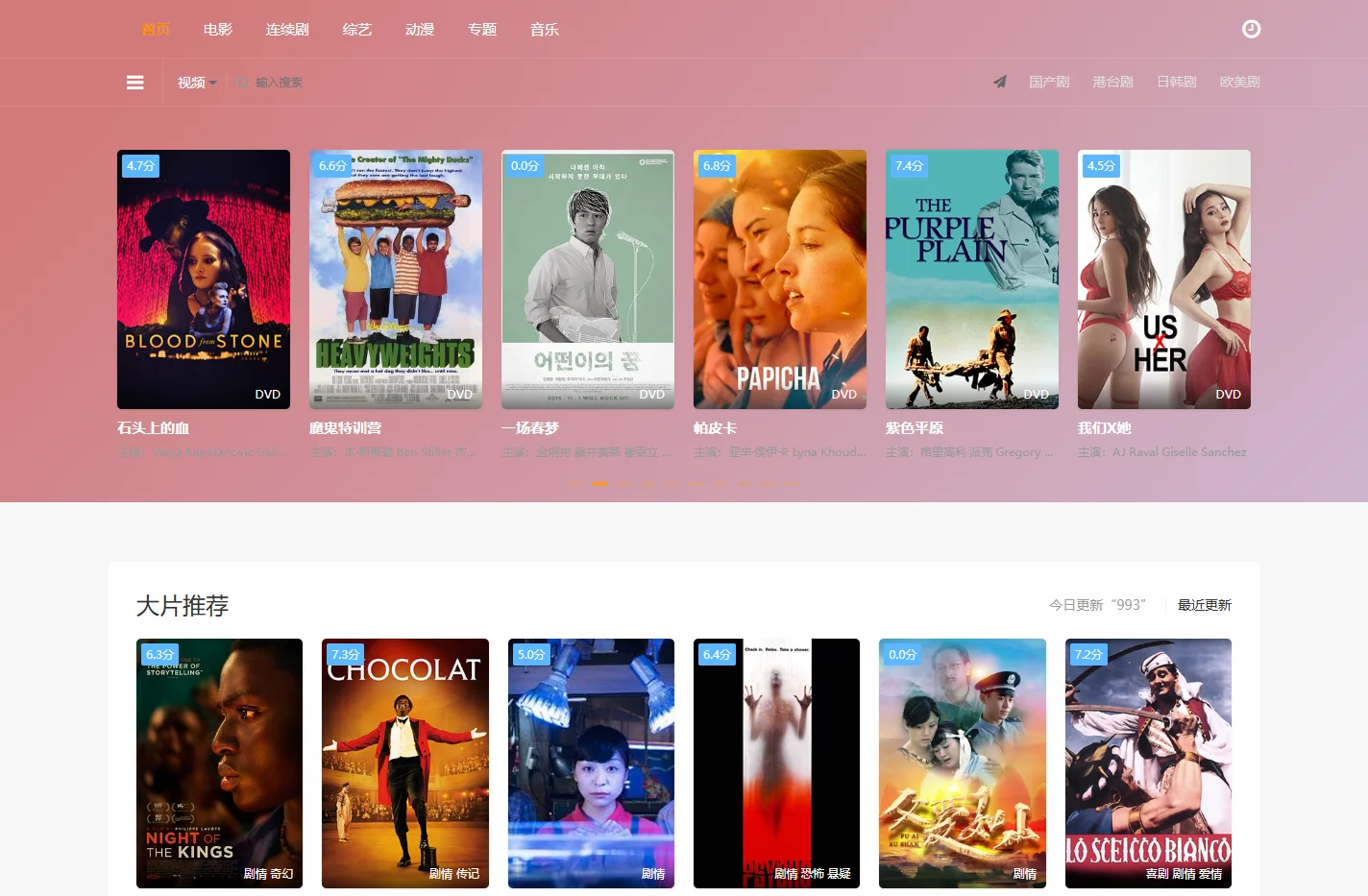Click the 7.3分 badge on Chocolat

[x=345, y=655]
